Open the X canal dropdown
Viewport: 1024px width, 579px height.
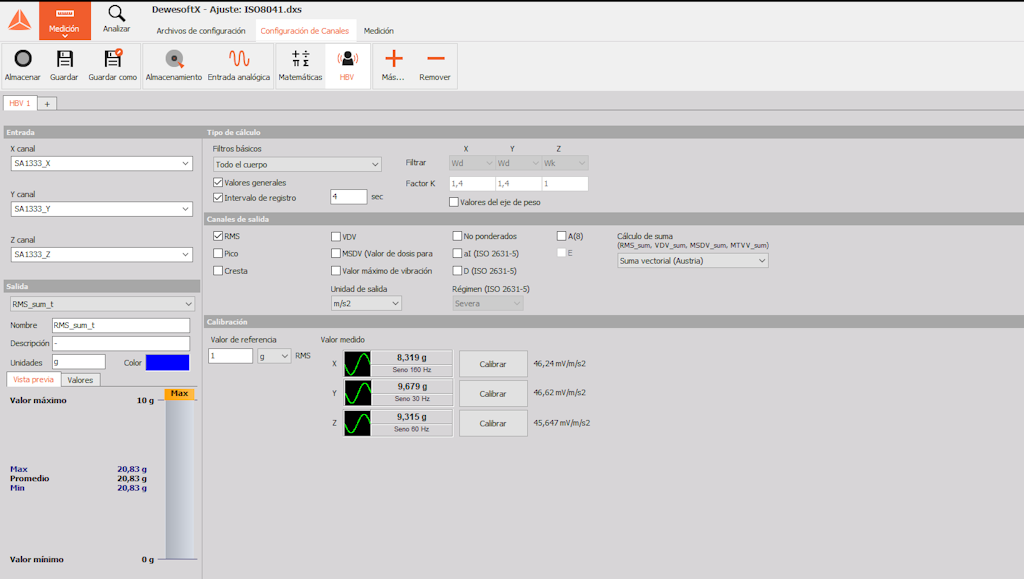(102, 163)
